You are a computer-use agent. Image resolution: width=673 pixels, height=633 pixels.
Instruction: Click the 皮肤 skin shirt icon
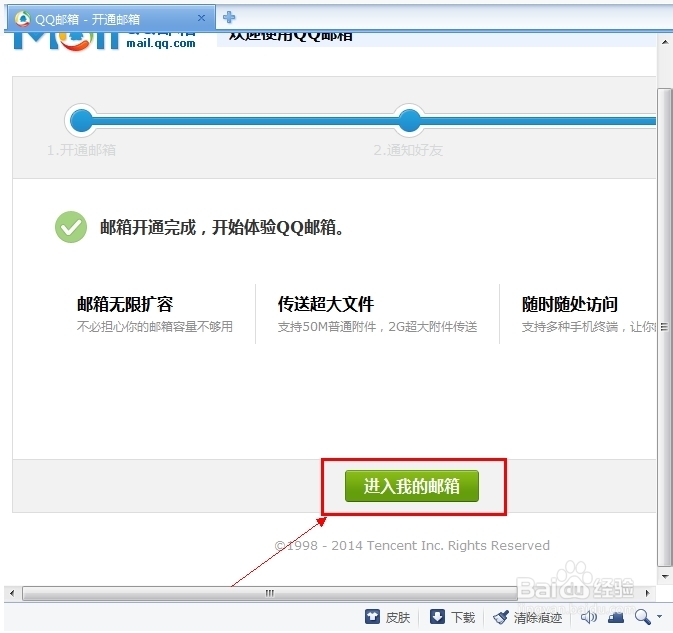click(372, 617)
